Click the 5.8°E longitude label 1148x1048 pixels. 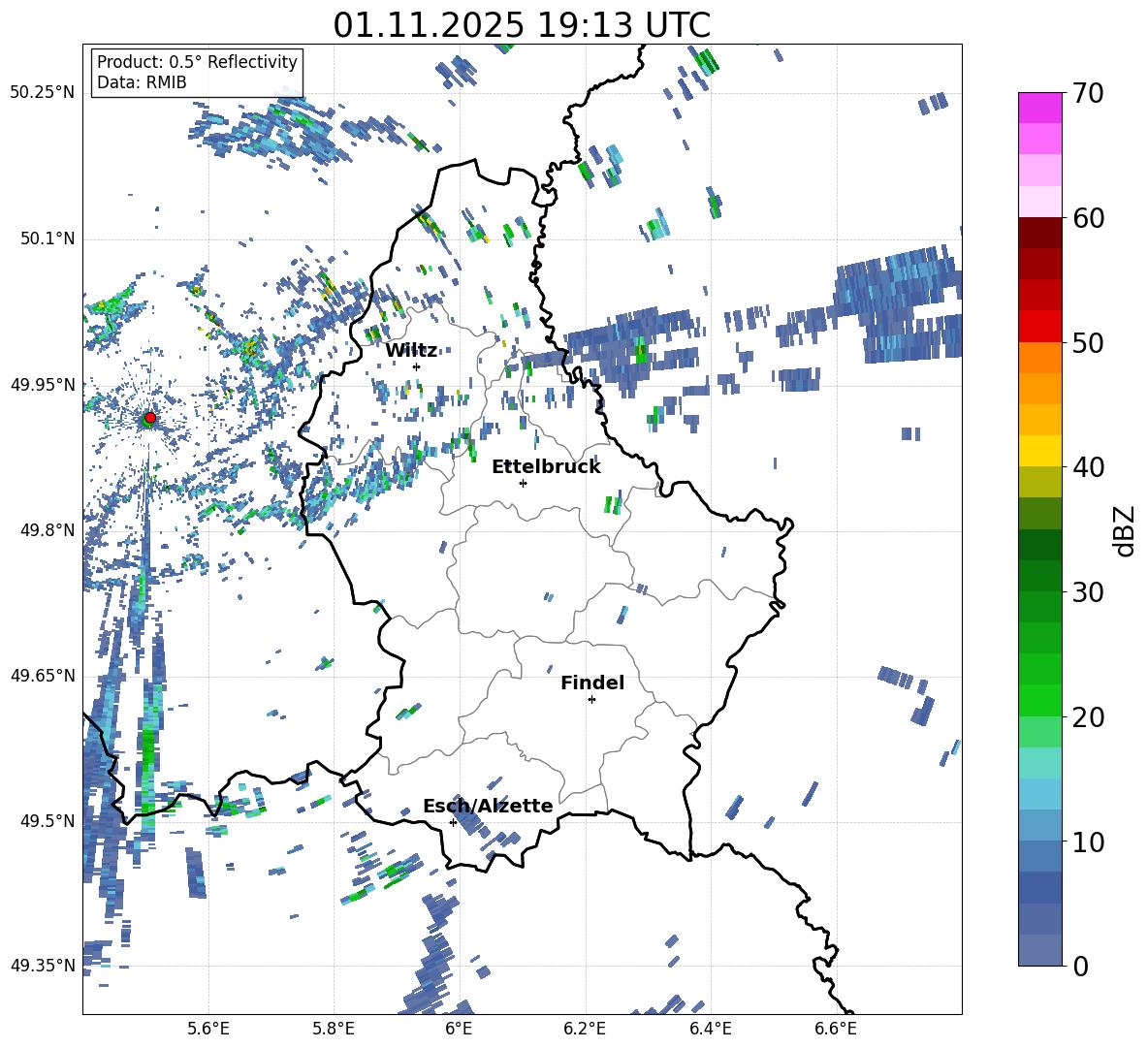(334, 1029)
